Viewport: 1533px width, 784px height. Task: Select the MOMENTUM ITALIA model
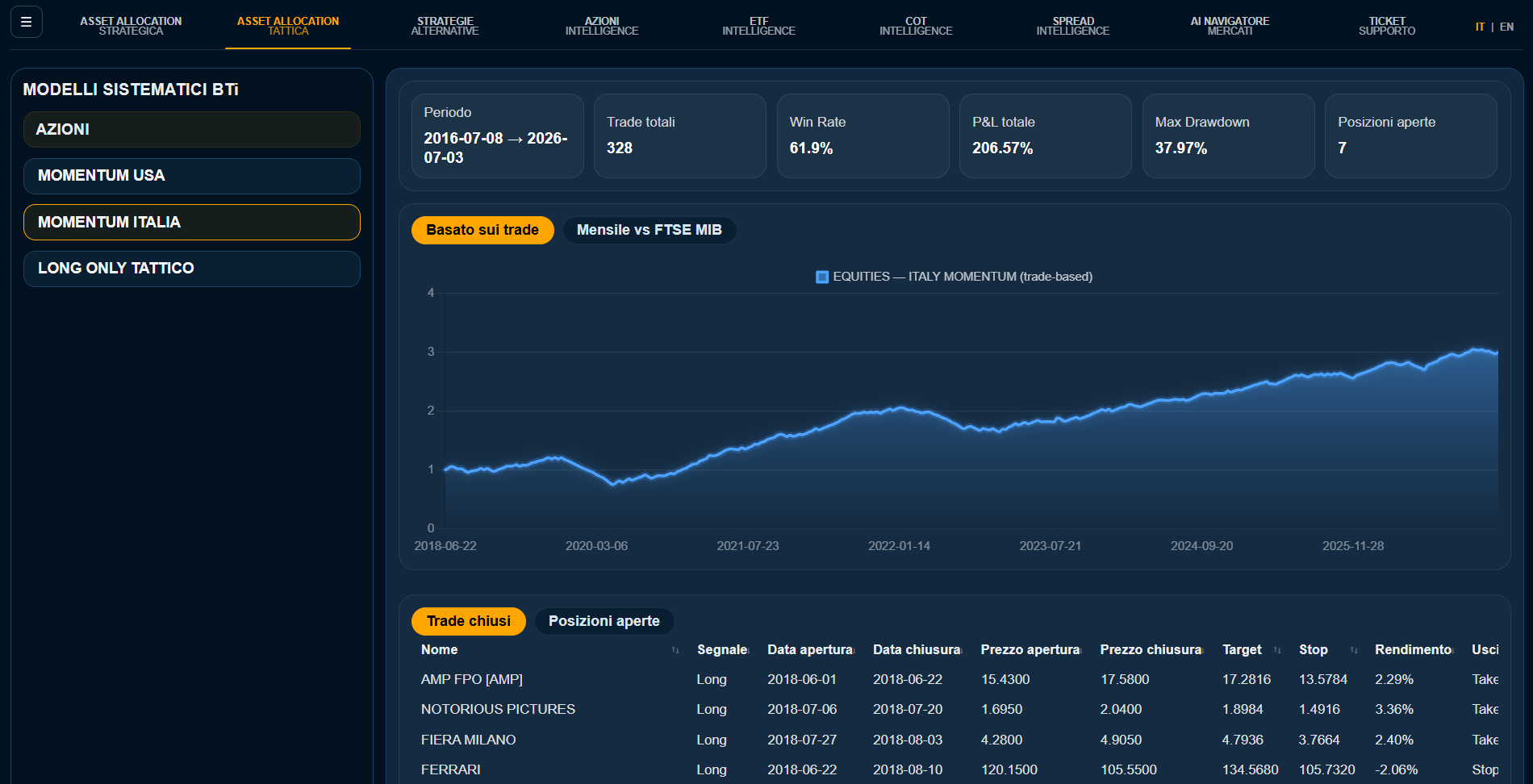(x=192, y=222)
